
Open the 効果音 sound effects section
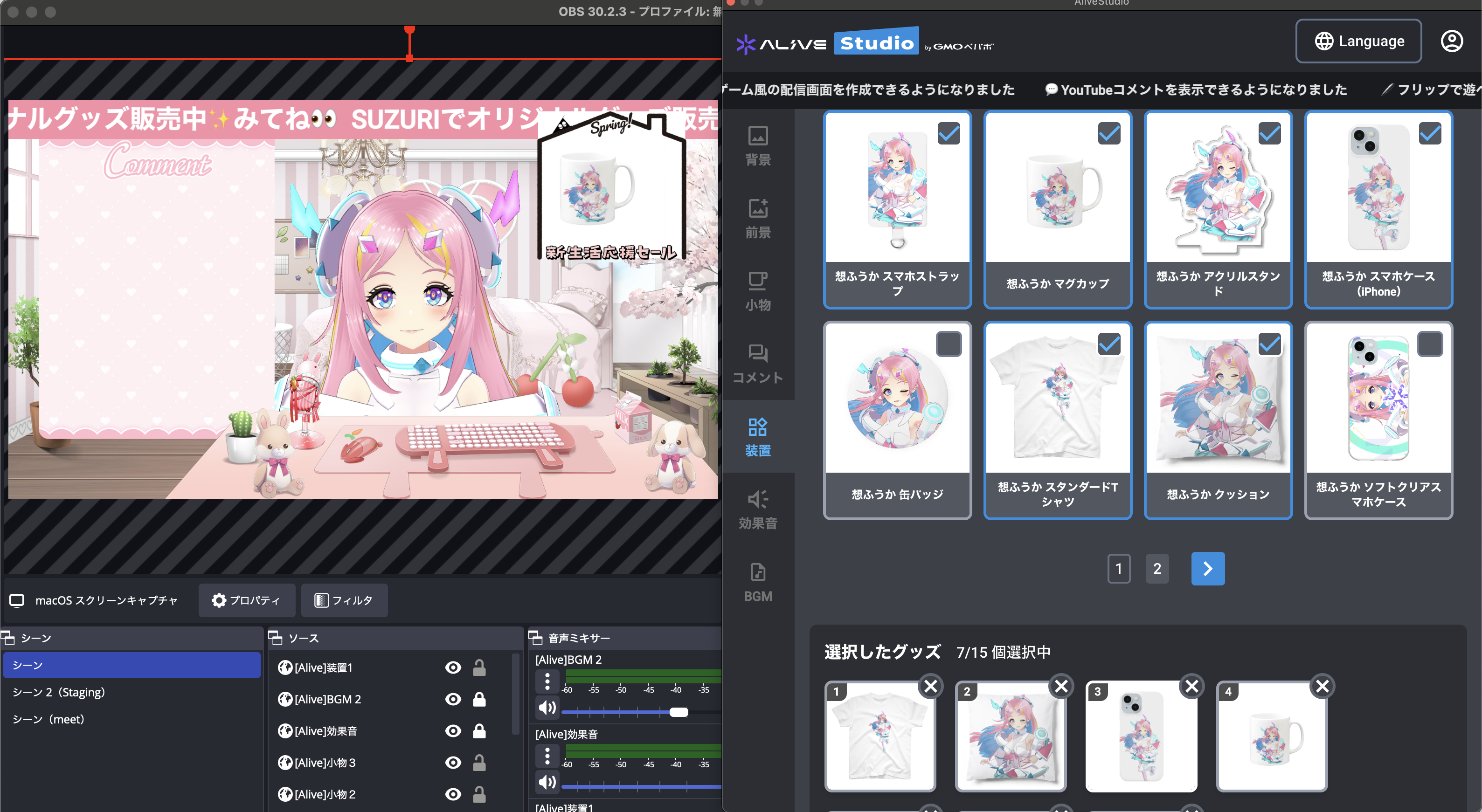(x=758, y=509)
